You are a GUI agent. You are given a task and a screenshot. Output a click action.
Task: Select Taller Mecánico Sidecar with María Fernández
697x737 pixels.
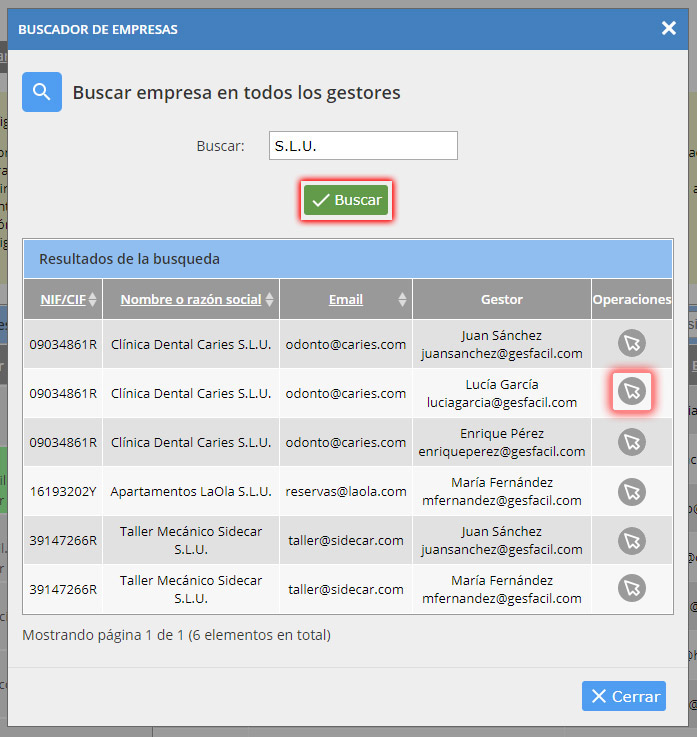point(631,588)
